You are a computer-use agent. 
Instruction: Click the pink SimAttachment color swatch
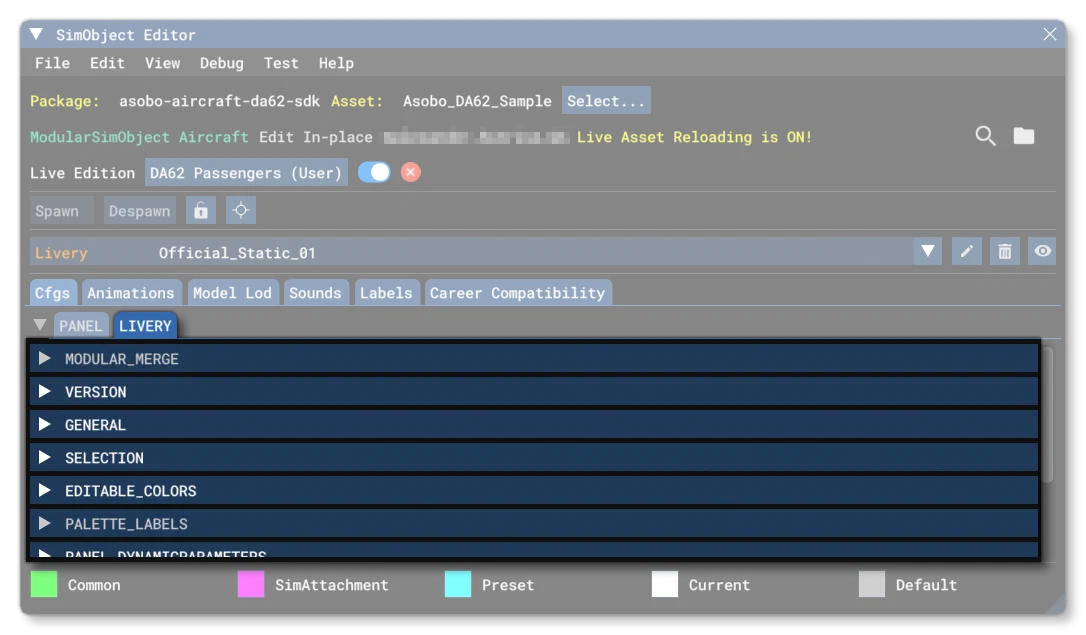[251, 584]
